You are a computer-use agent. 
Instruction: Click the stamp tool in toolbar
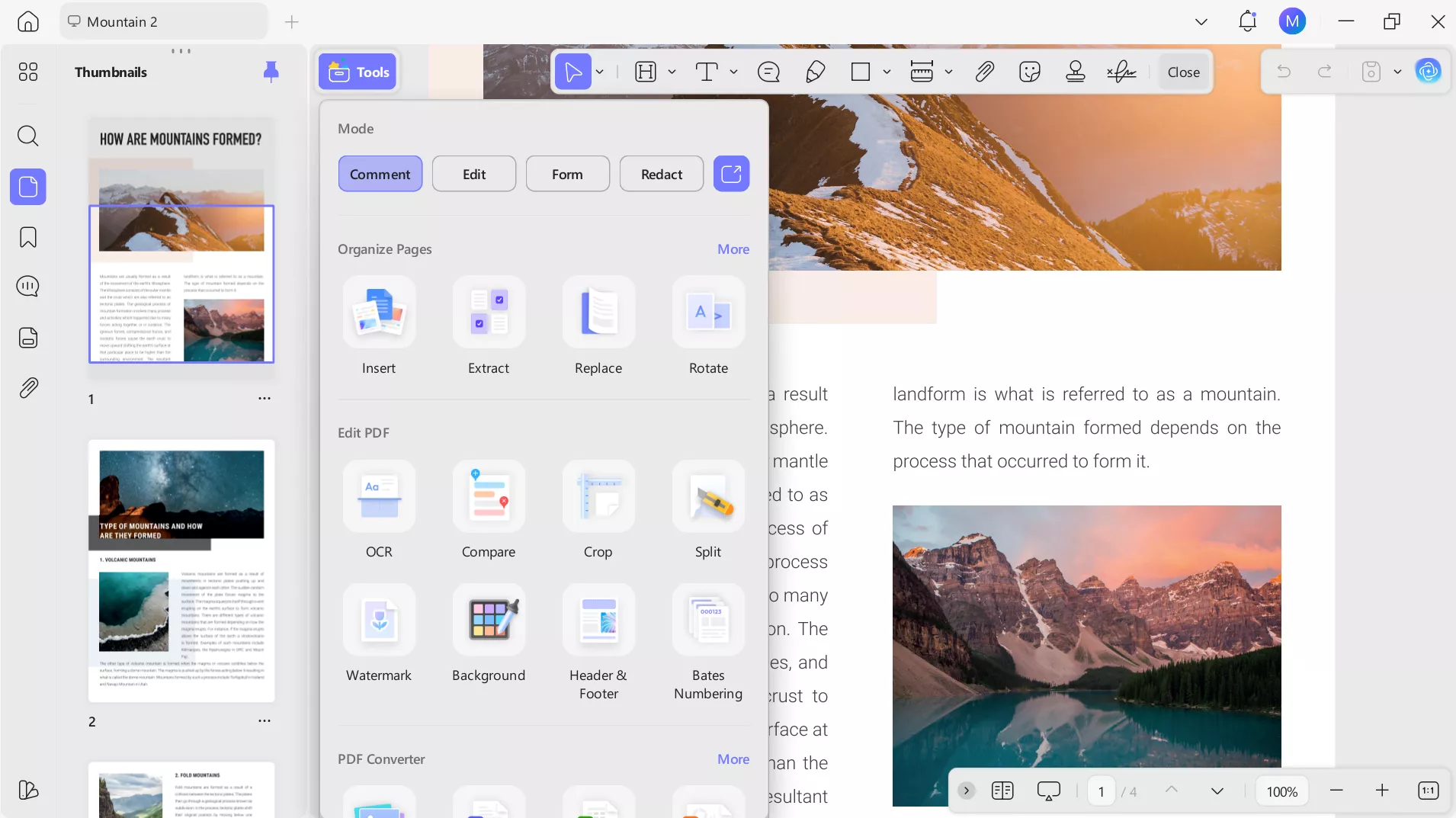click(1076, 72)
